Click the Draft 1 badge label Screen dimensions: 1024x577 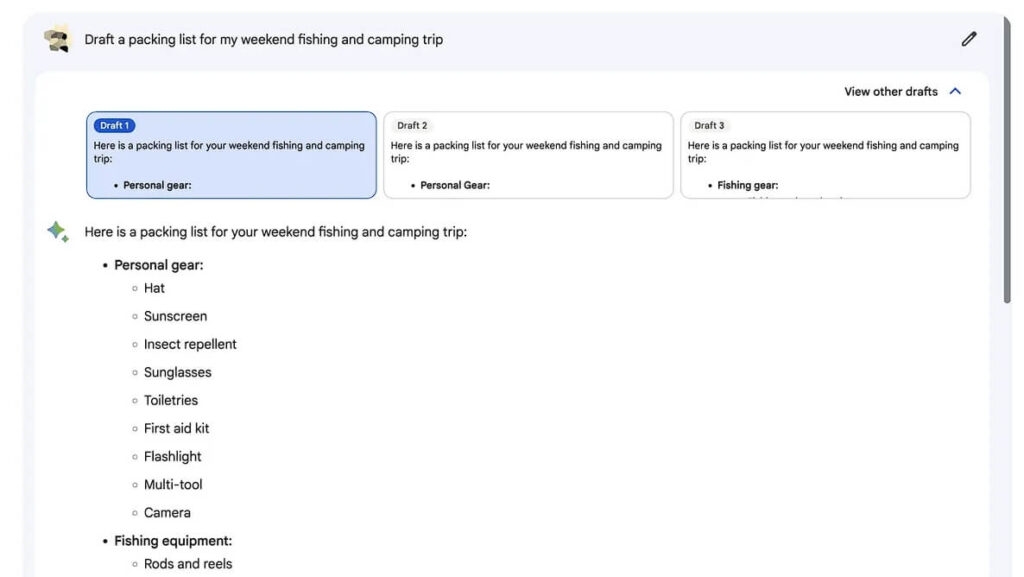point(114,125)
